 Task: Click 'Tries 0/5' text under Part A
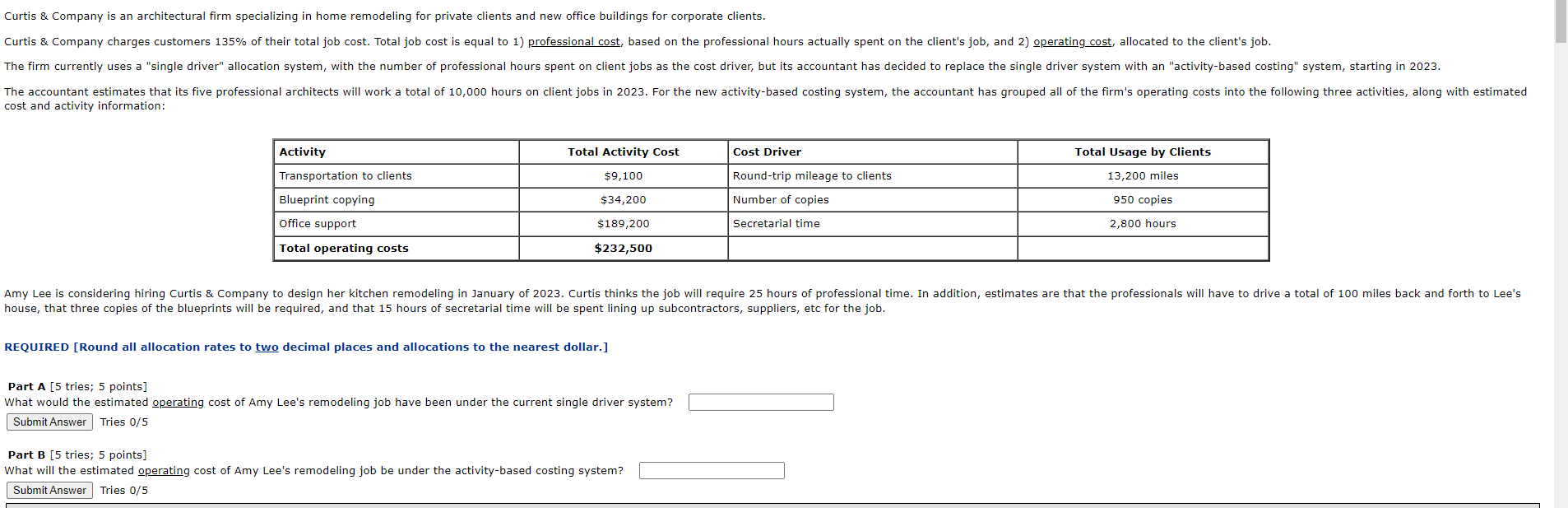[124, 422]
